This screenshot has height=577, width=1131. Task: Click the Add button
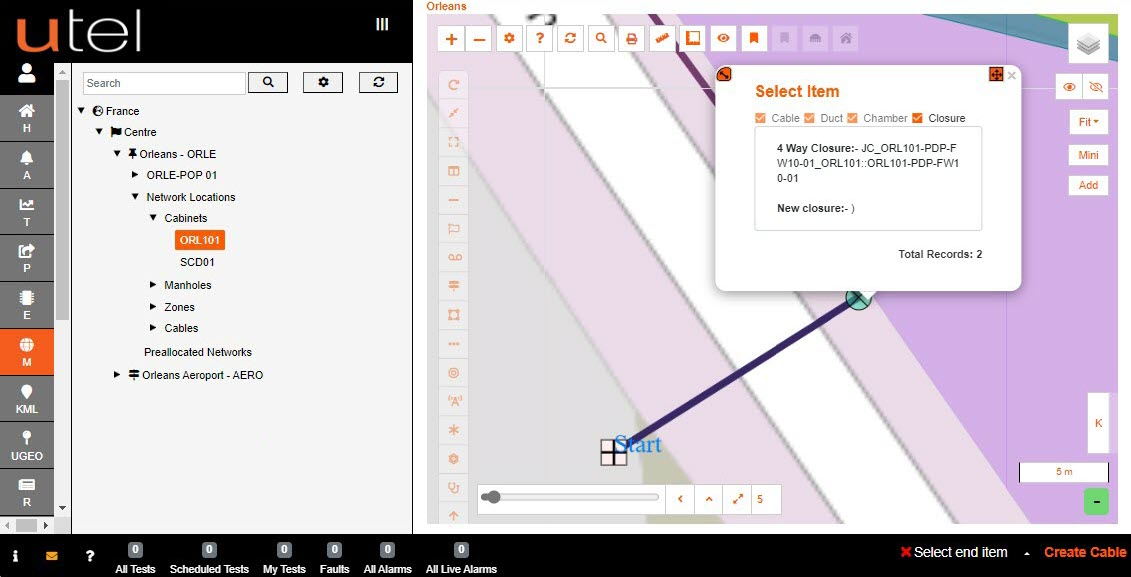point(1088,185)
